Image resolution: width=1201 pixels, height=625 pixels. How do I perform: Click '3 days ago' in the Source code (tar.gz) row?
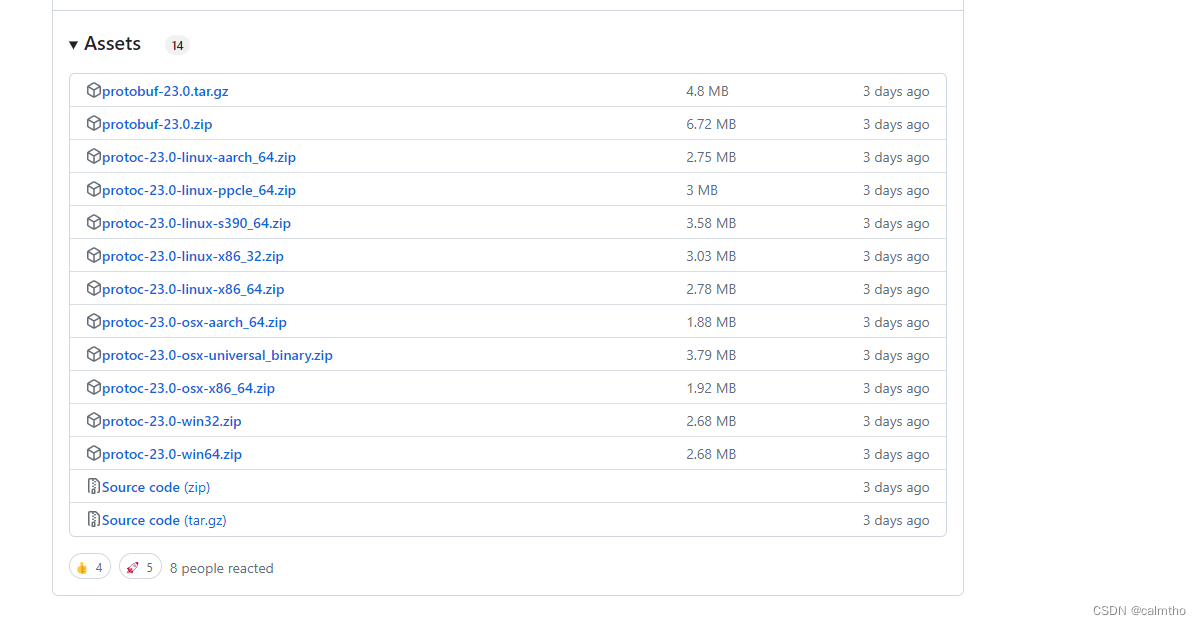point(896,520)
